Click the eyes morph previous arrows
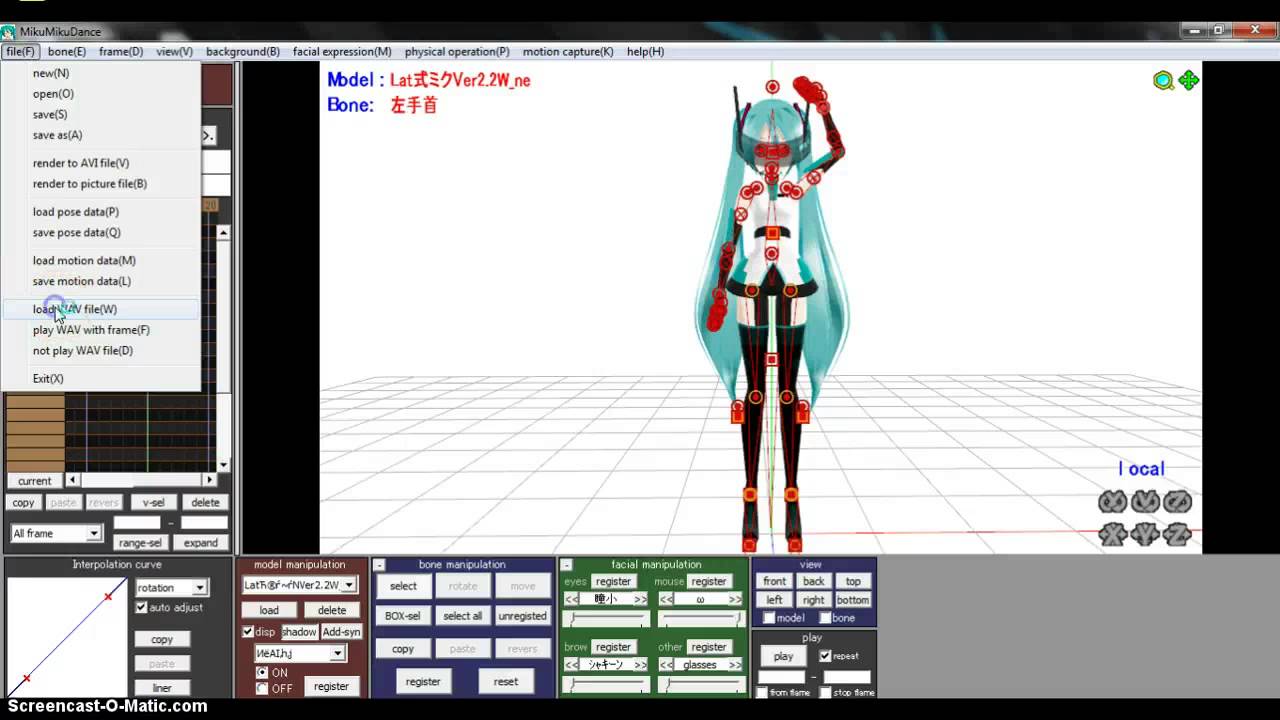Viewport: 1280px width, 720px height. (571, 599)
